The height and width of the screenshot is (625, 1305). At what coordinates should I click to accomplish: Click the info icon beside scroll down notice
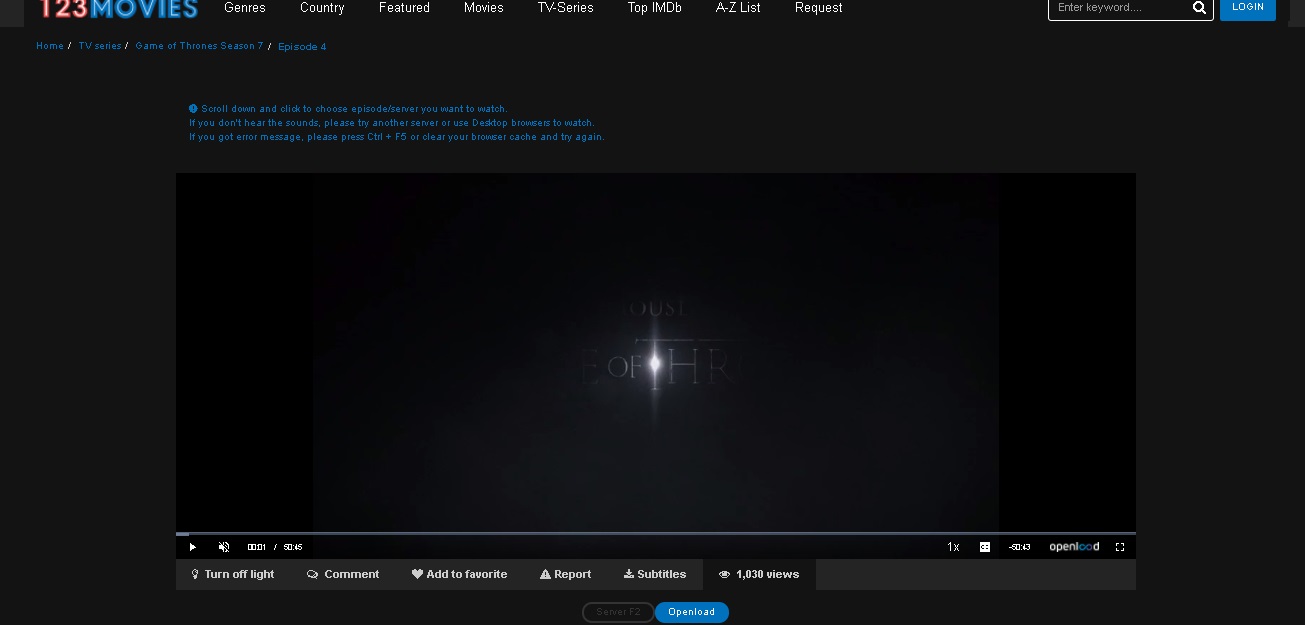point(193,108)
